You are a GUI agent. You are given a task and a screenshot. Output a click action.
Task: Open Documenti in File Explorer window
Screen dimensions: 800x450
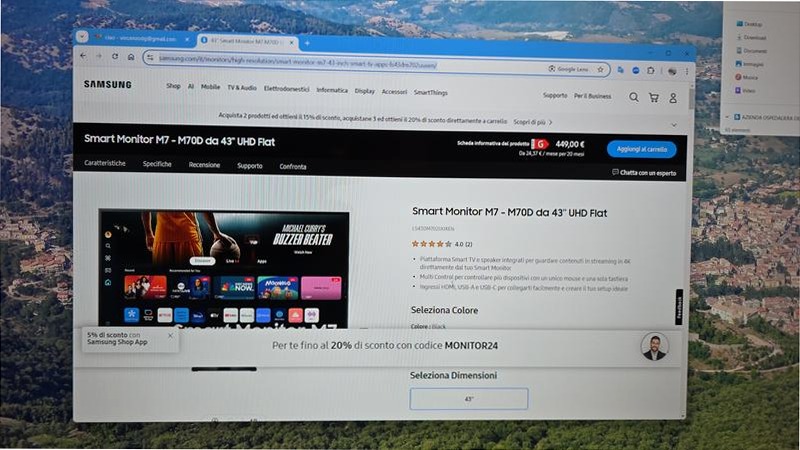click(x=752, y=51)
